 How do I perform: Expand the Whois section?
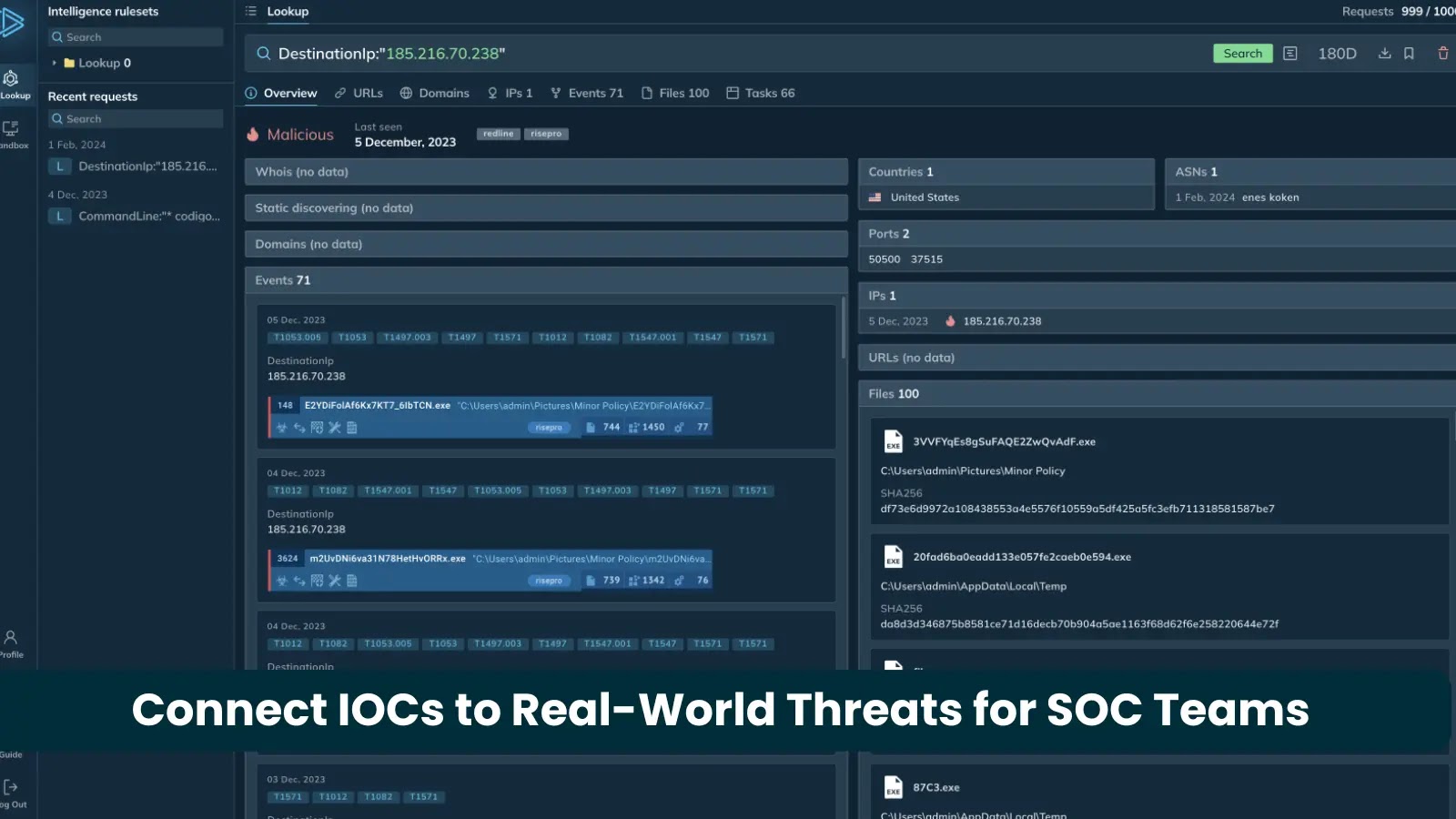click(x=545, y=171)
